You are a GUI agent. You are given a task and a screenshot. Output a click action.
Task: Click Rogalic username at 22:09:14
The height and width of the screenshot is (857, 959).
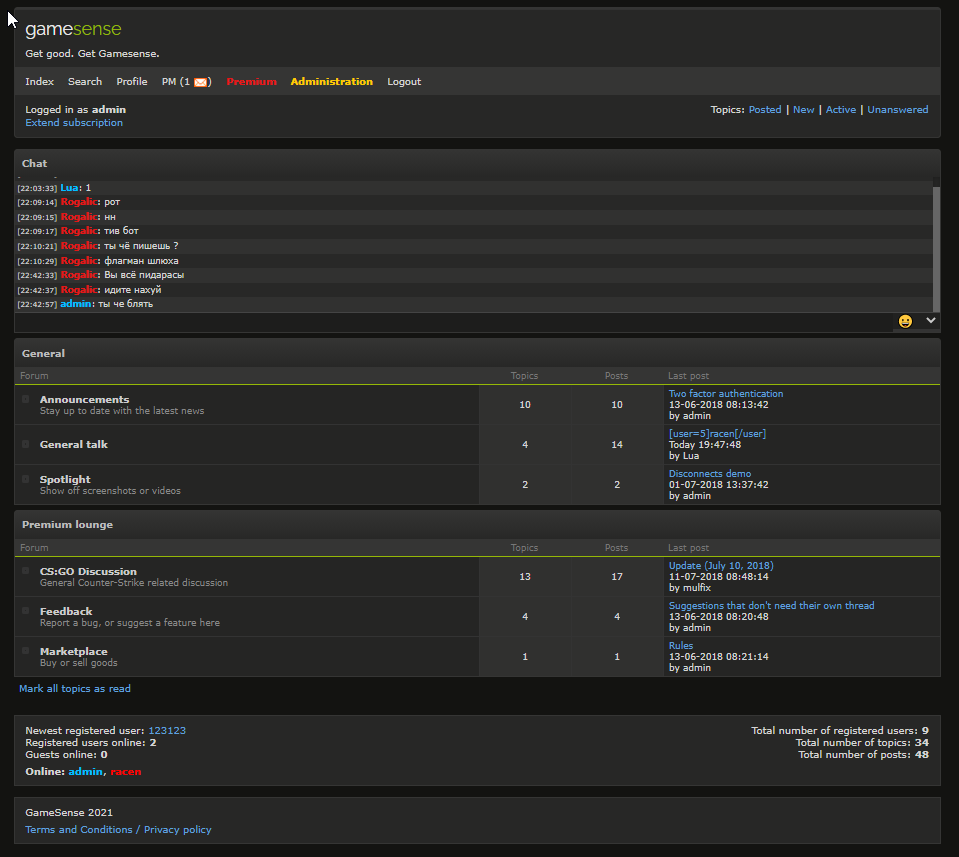(79, 202)
